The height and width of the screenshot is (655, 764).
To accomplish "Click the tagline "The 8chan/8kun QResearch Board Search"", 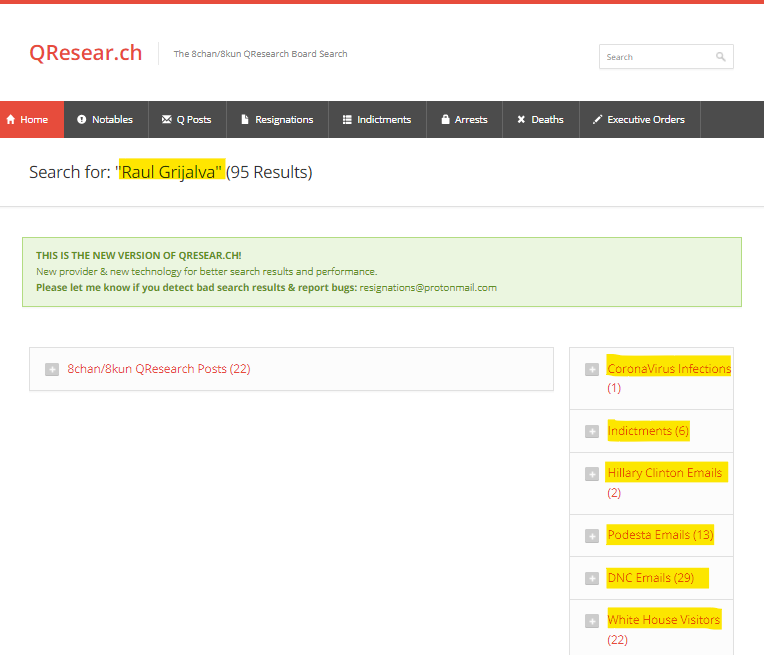I will click(x=261, y=54).
